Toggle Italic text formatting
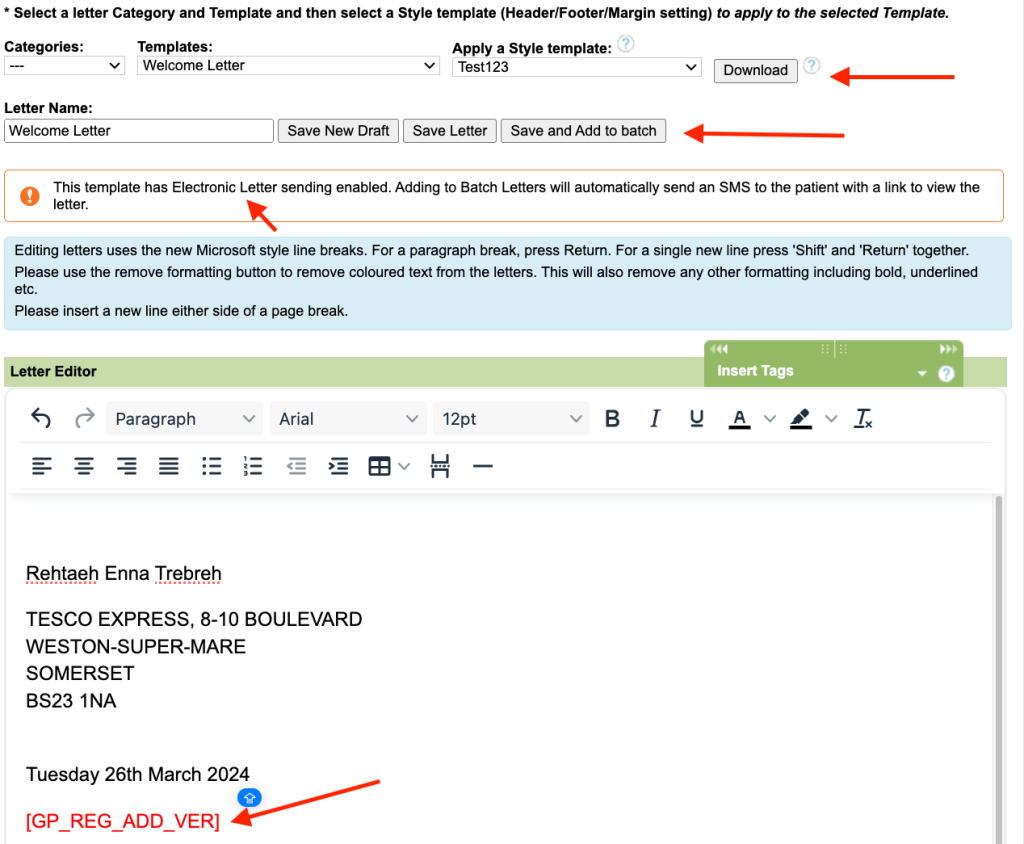The width and height of the screenshot is (1024, 844). pos(655,419)
